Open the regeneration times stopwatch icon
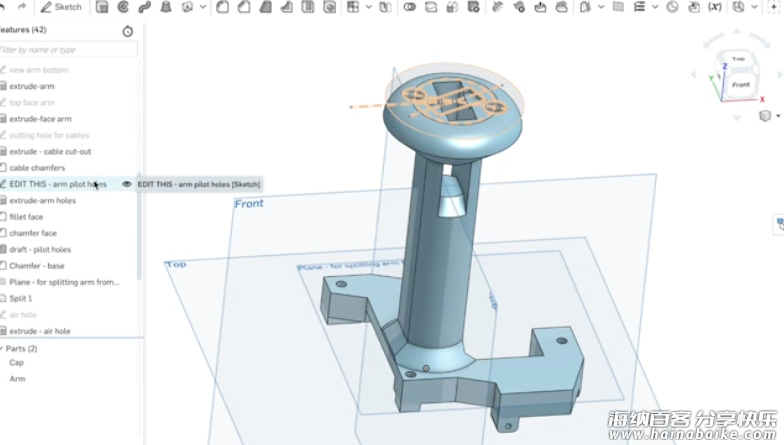784x445 pixels. click(128, 31)
